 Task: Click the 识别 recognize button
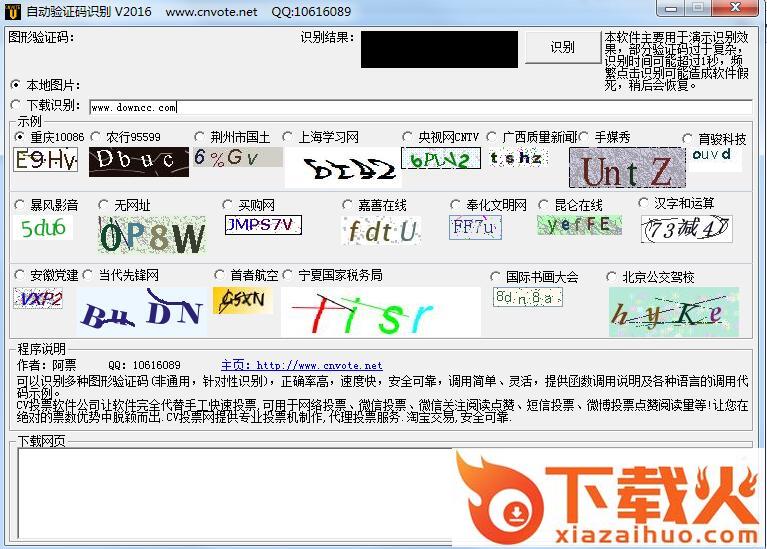click(563, 47)
